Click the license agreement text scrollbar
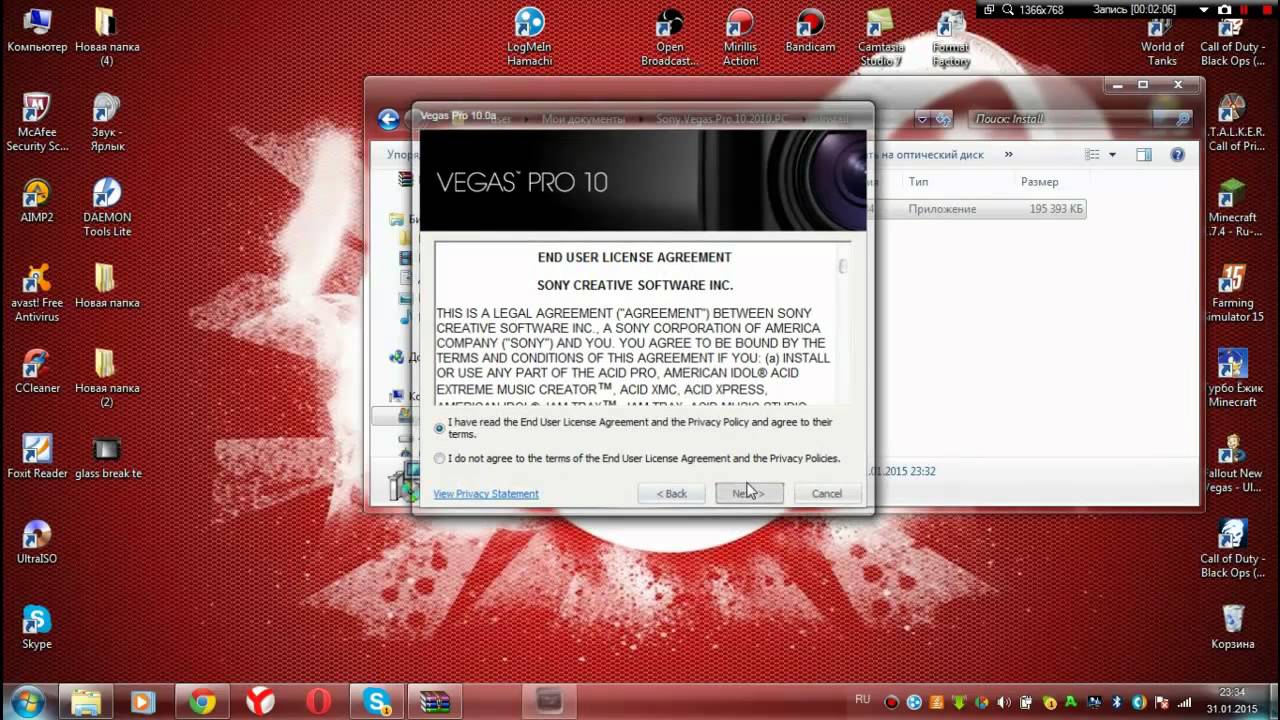1280x720 pixels. (844, 266)
